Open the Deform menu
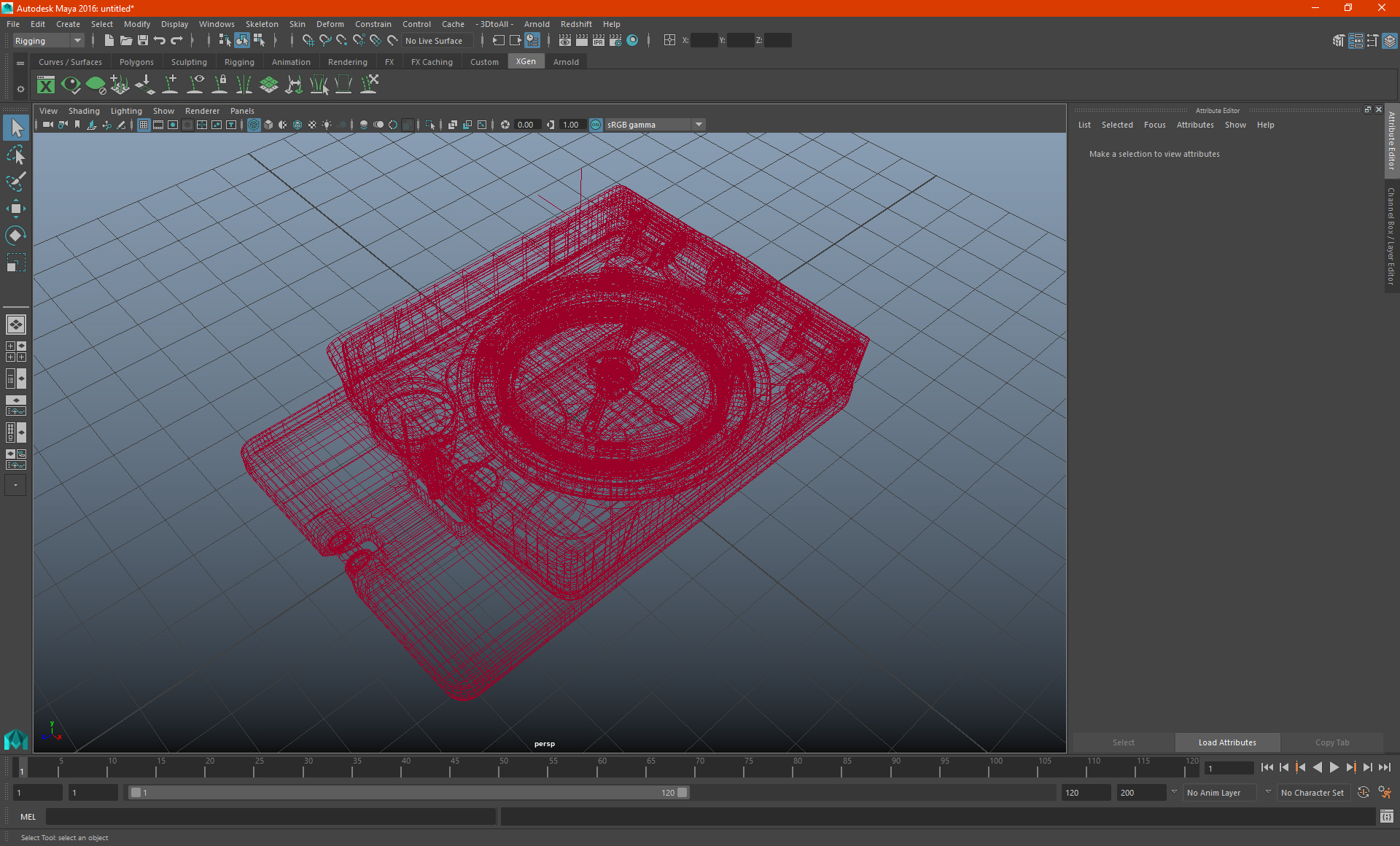Viewport: 1400px width, 846px height. 330,24
